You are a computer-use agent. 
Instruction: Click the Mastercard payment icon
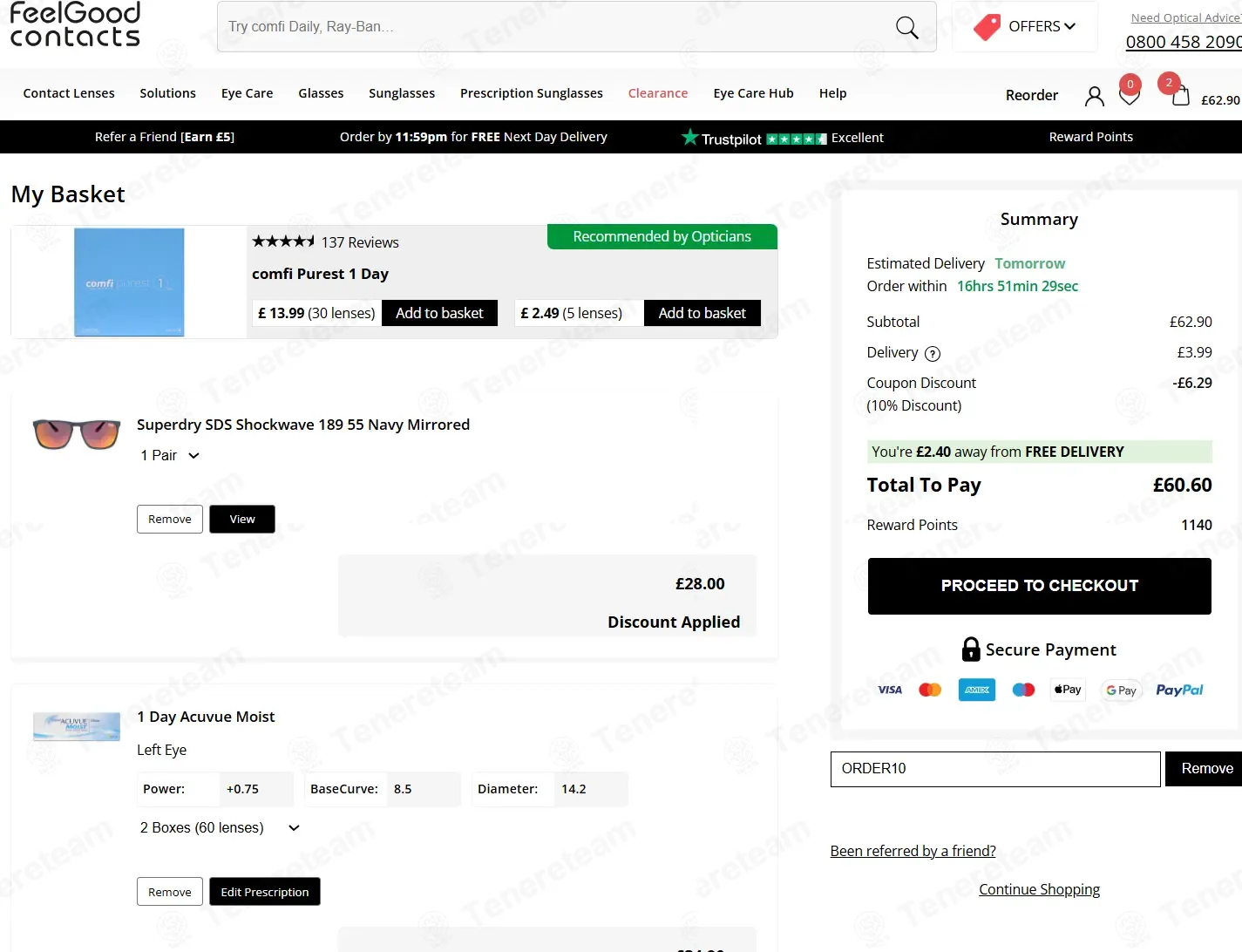click(x=930, y=690)
